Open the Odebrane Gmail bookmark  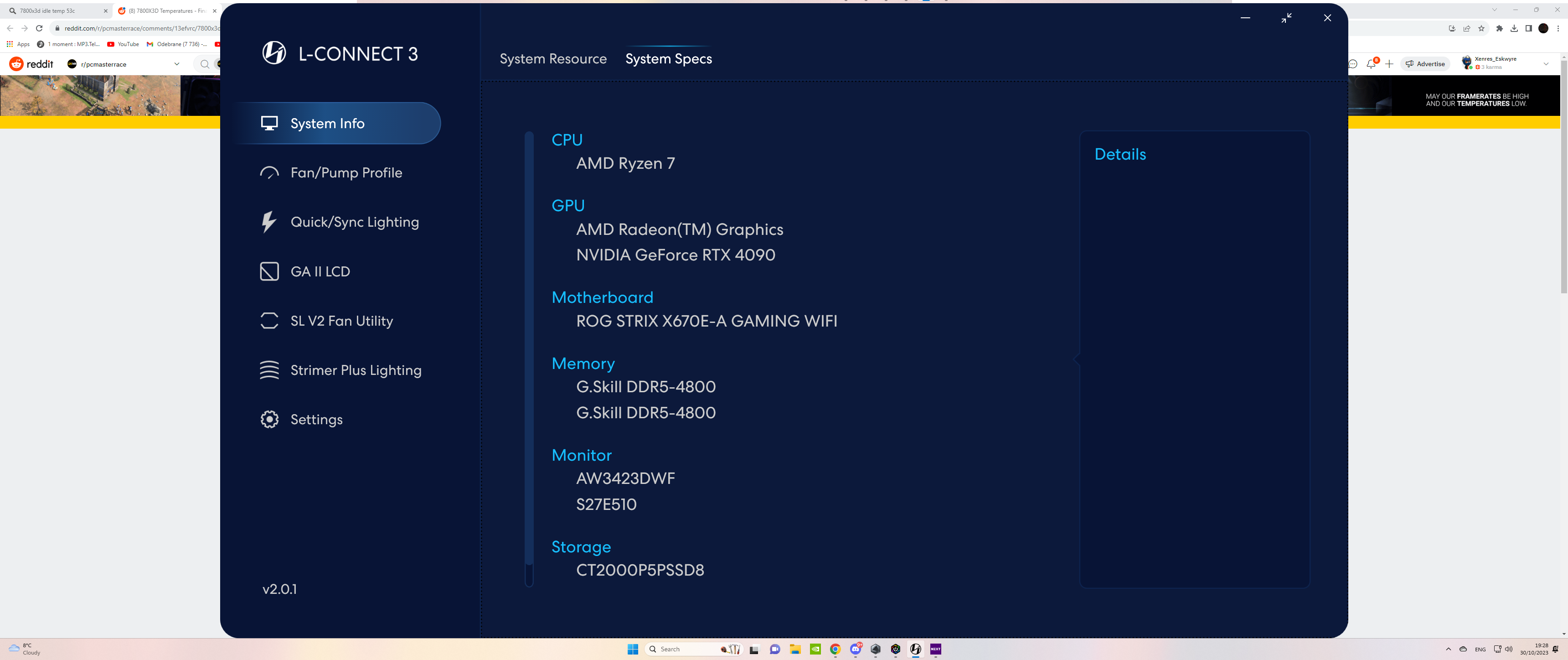[176, 44]
